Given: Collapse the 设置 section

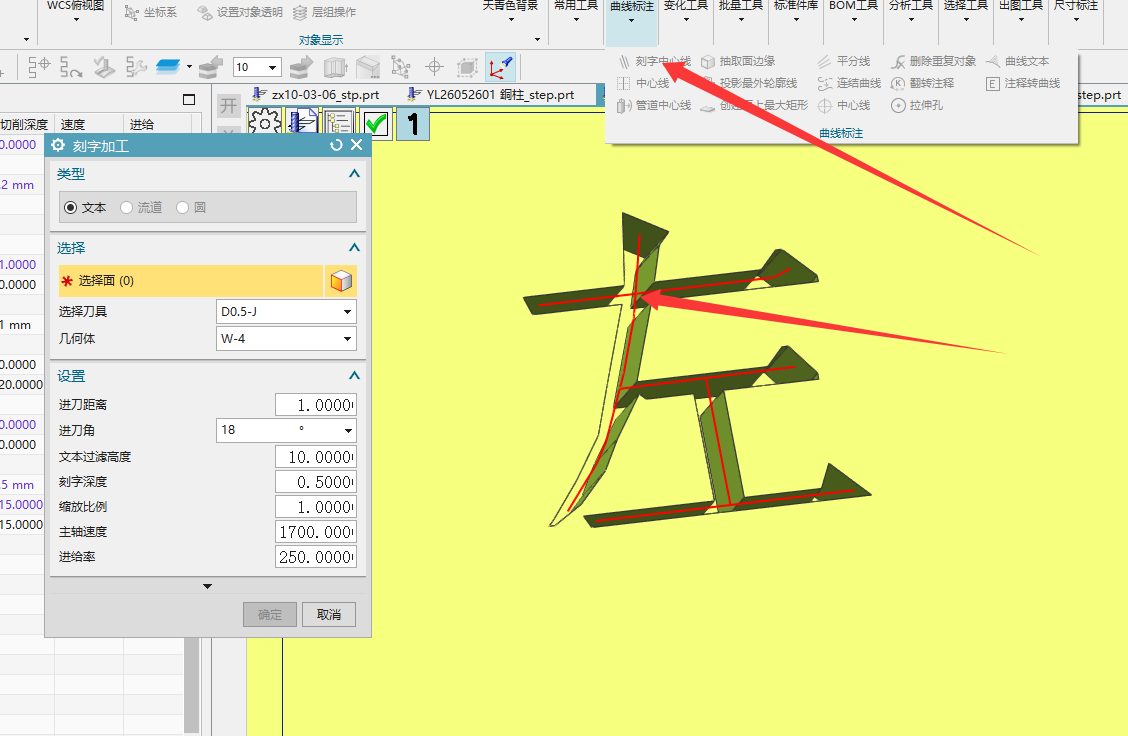Looking at the screenshot, I should pos(354,376).
